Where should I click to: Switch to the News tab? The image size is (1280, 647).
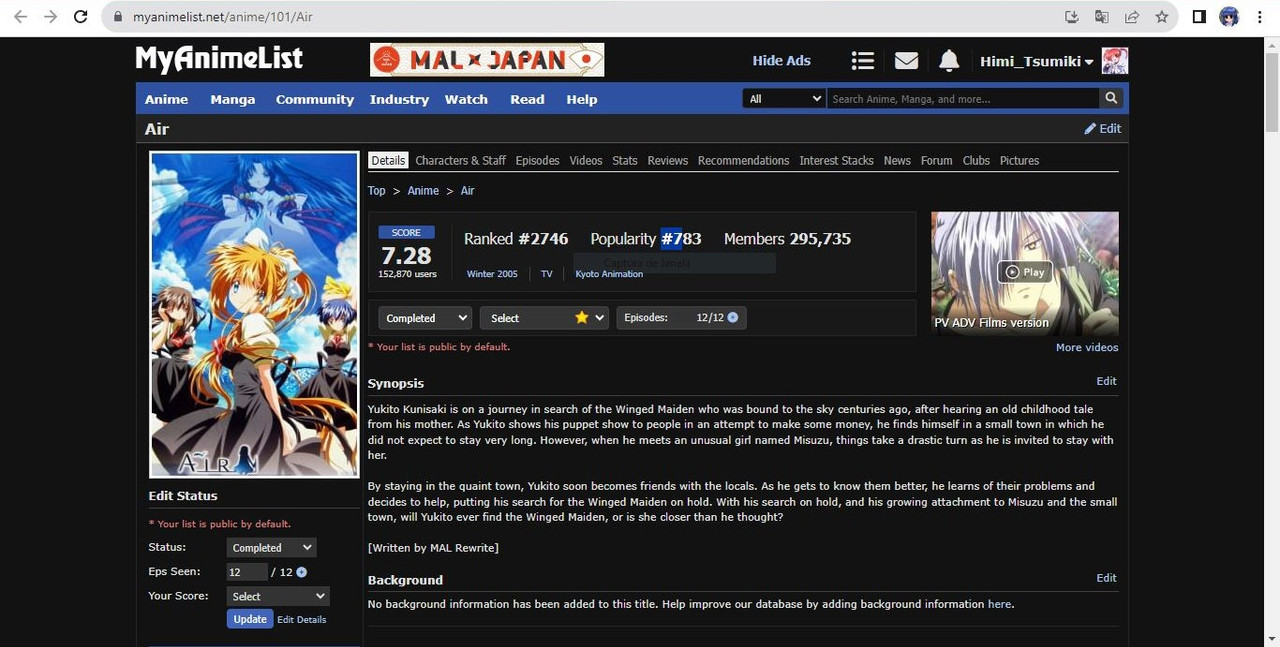pyautogui.click(x=897, y=160)
